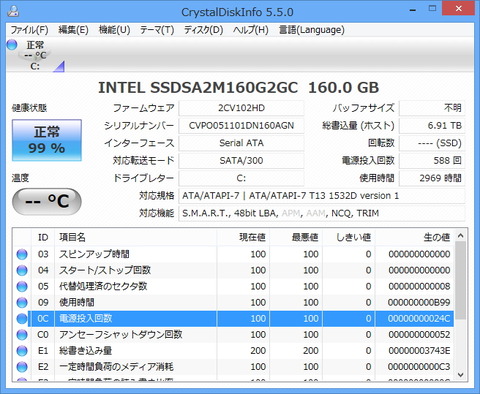Click the status orb for row E2

click(x=22, y=367)
